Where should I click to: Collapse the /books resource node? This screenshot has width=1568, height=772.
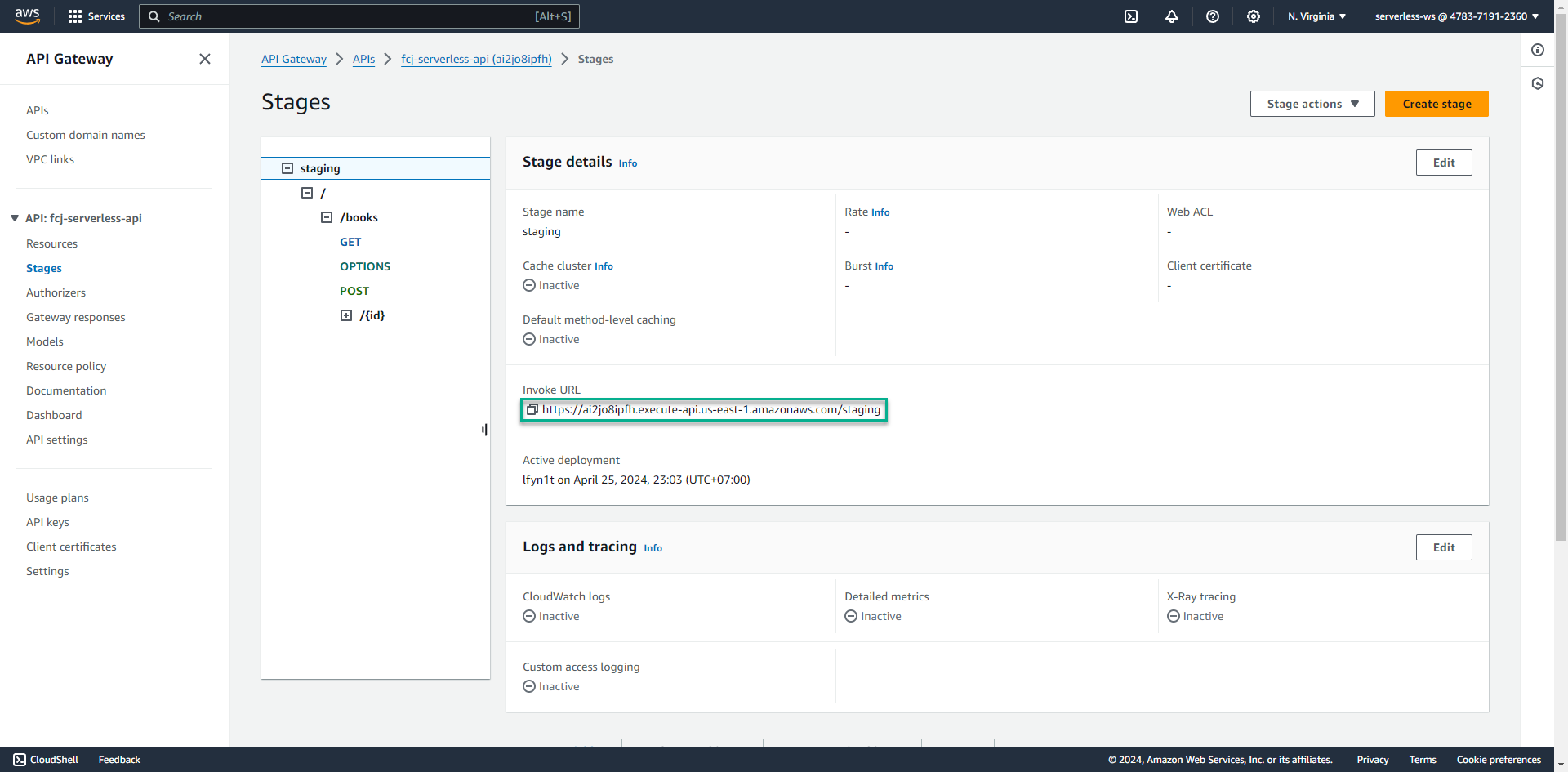(327, 217)
